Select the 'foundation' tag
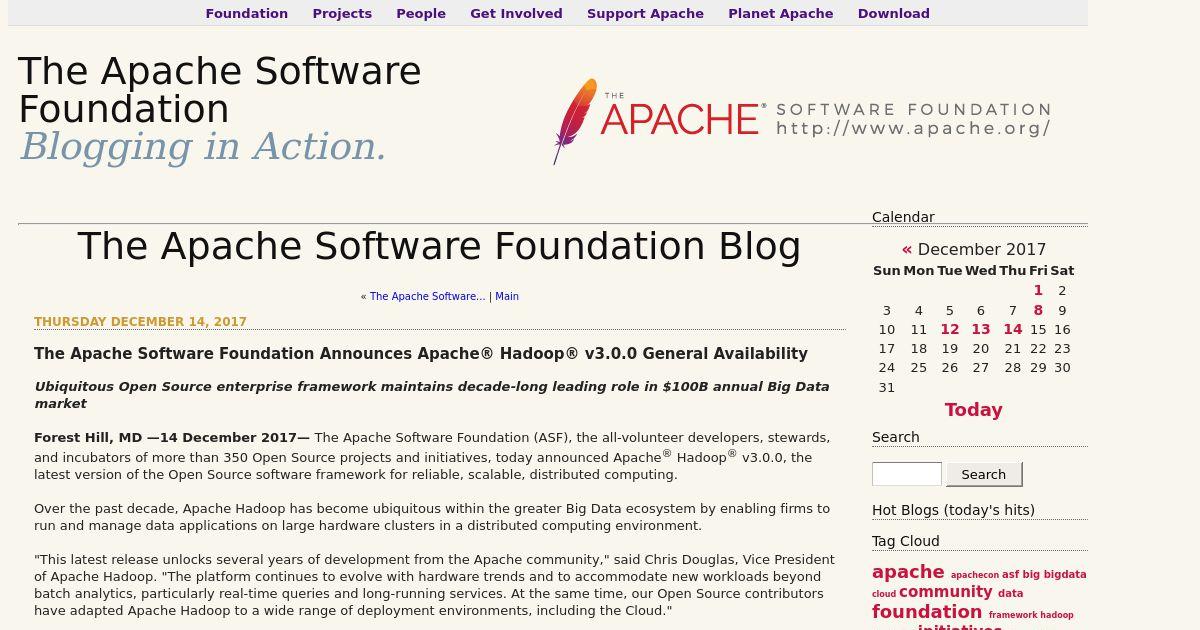 pyautogui.click(x=927, y=612)
